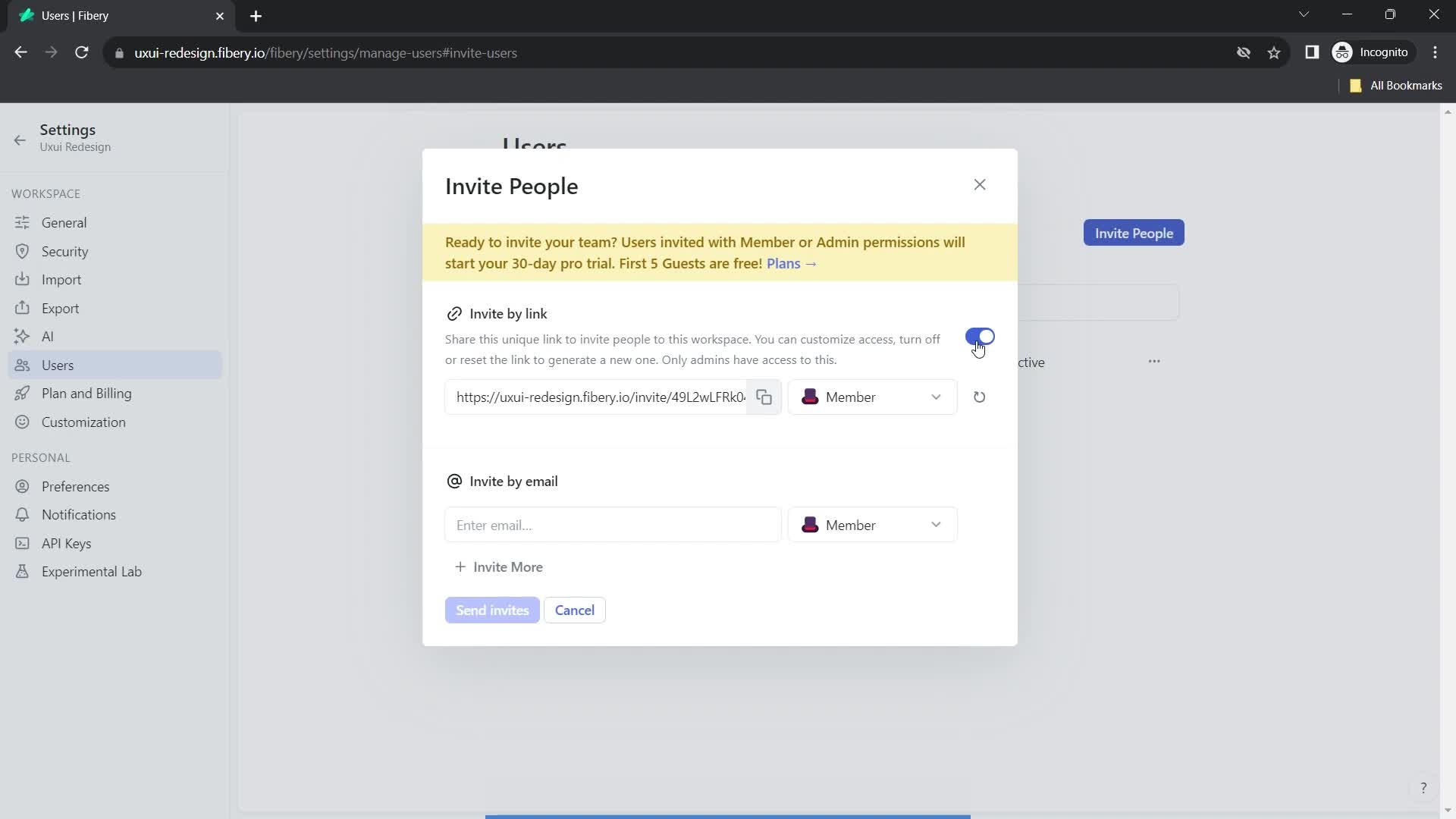Open Notifications settings

click(115, 515)
